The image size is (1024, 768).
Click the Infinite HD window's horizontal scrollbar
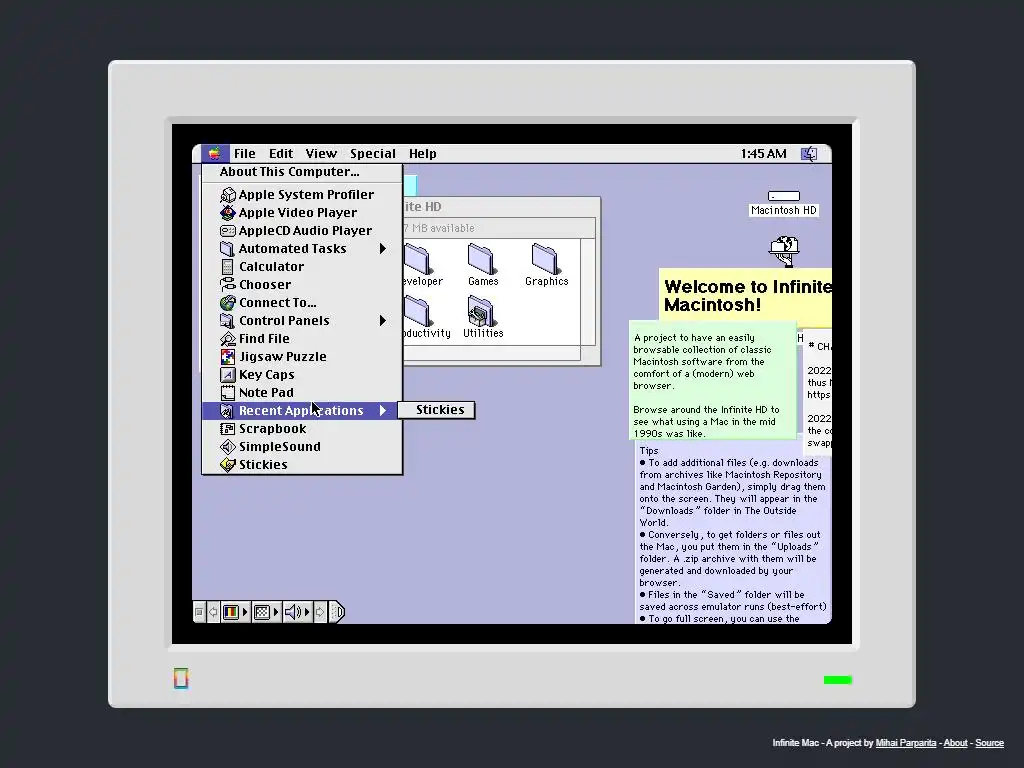point(492,353)
